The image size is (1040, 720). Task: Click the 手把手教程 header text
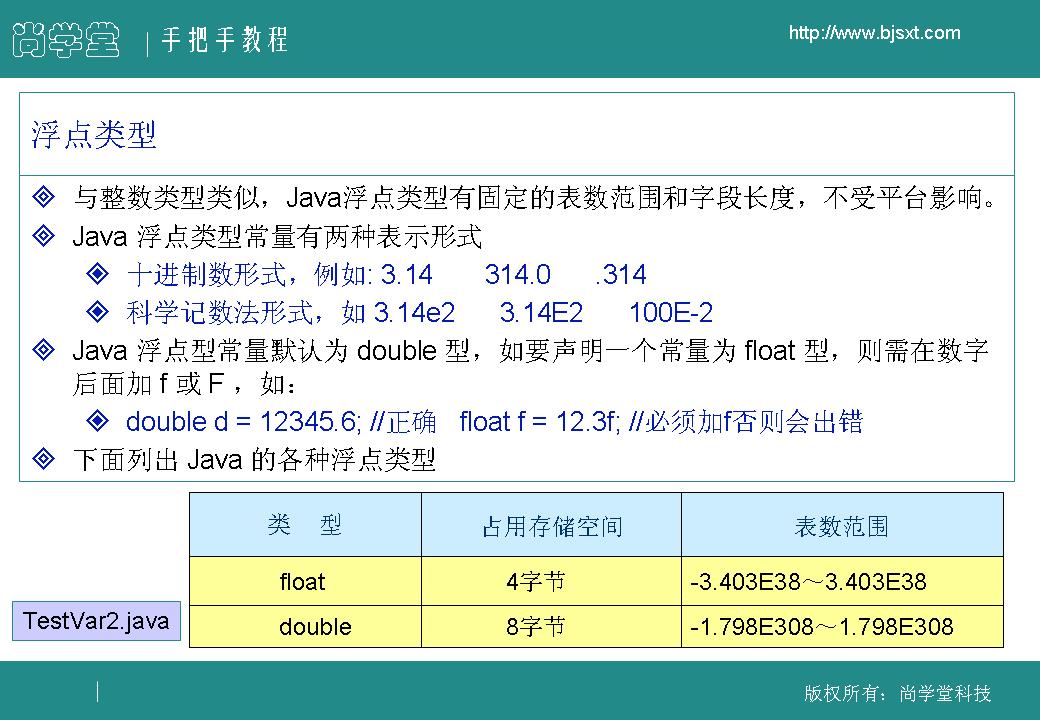click(x=224, y=40)
